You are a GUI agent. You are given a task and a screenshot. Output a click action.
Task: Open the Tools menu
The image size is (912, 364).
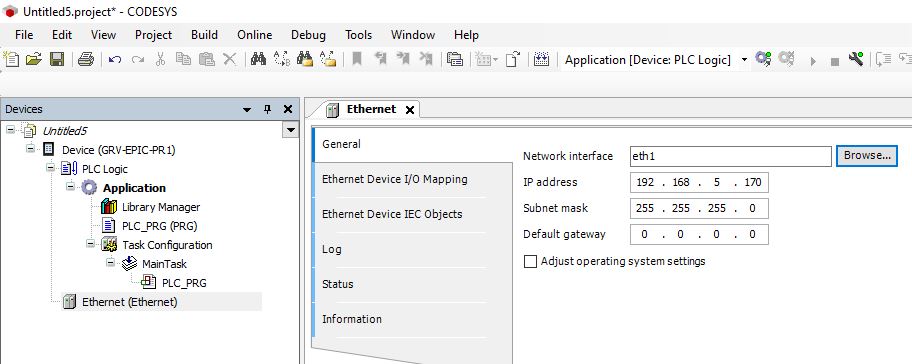point(359,35)
